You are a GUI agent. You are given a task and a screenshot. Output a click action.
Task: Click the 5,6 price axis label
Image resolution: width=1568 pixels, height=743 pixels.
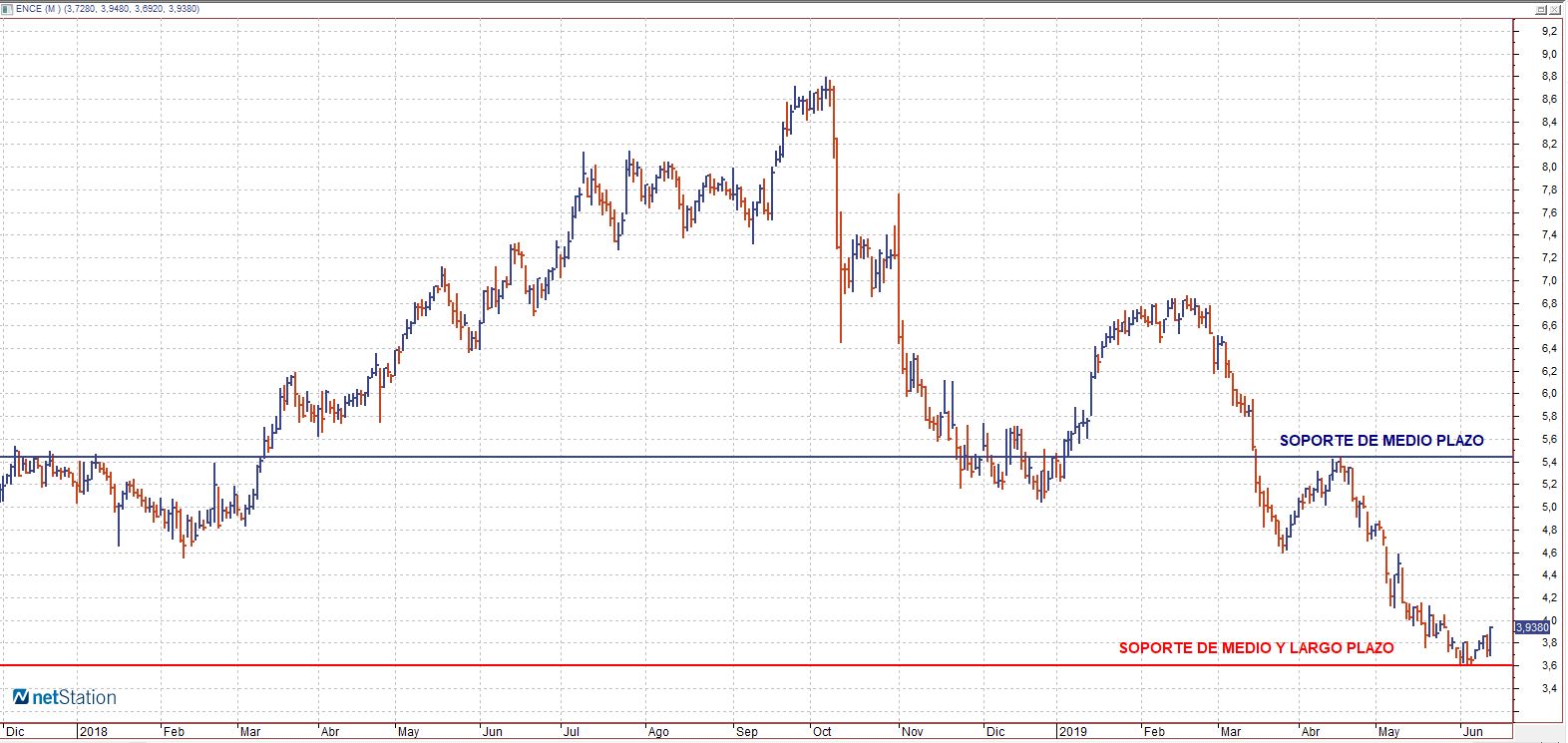pyautogui.click(x=1549, y=439)
